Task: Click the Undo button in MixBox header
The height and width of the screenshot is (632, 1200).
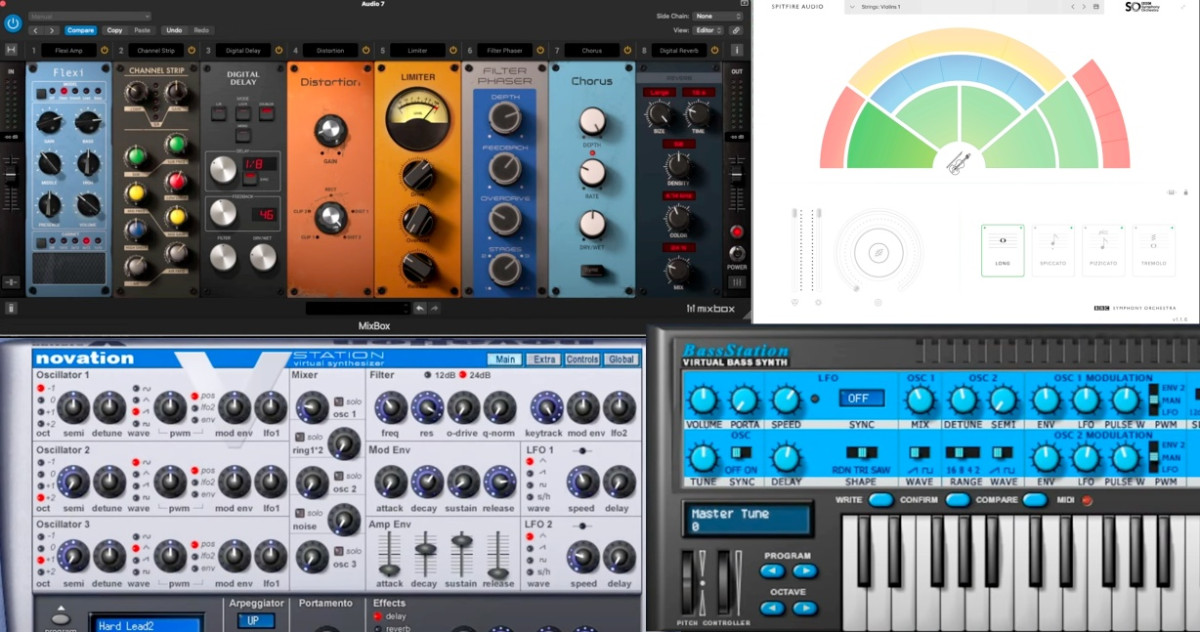Action: tap(174, 31)
